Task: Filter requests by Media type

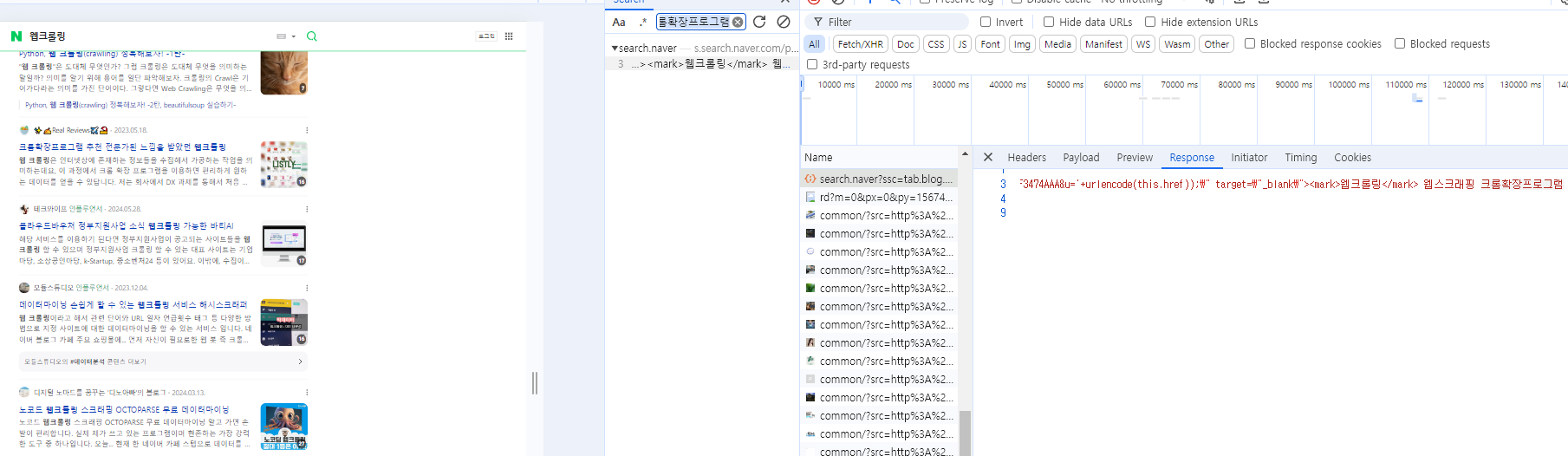Action: [x=1057, y=44]
